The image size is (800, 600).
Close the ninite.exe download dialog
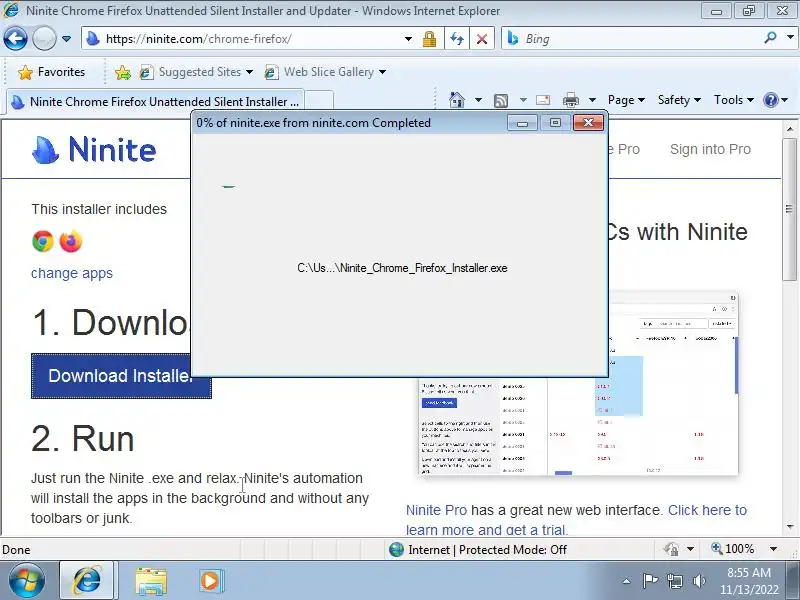(x=588, y=122)
